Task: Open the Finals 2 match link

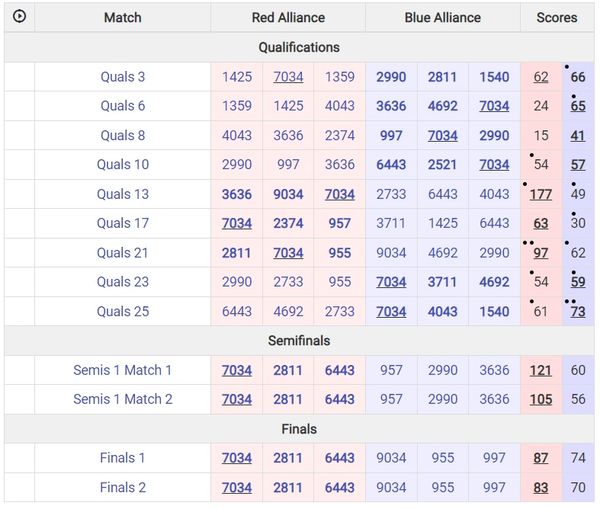Action: [122, 487]
